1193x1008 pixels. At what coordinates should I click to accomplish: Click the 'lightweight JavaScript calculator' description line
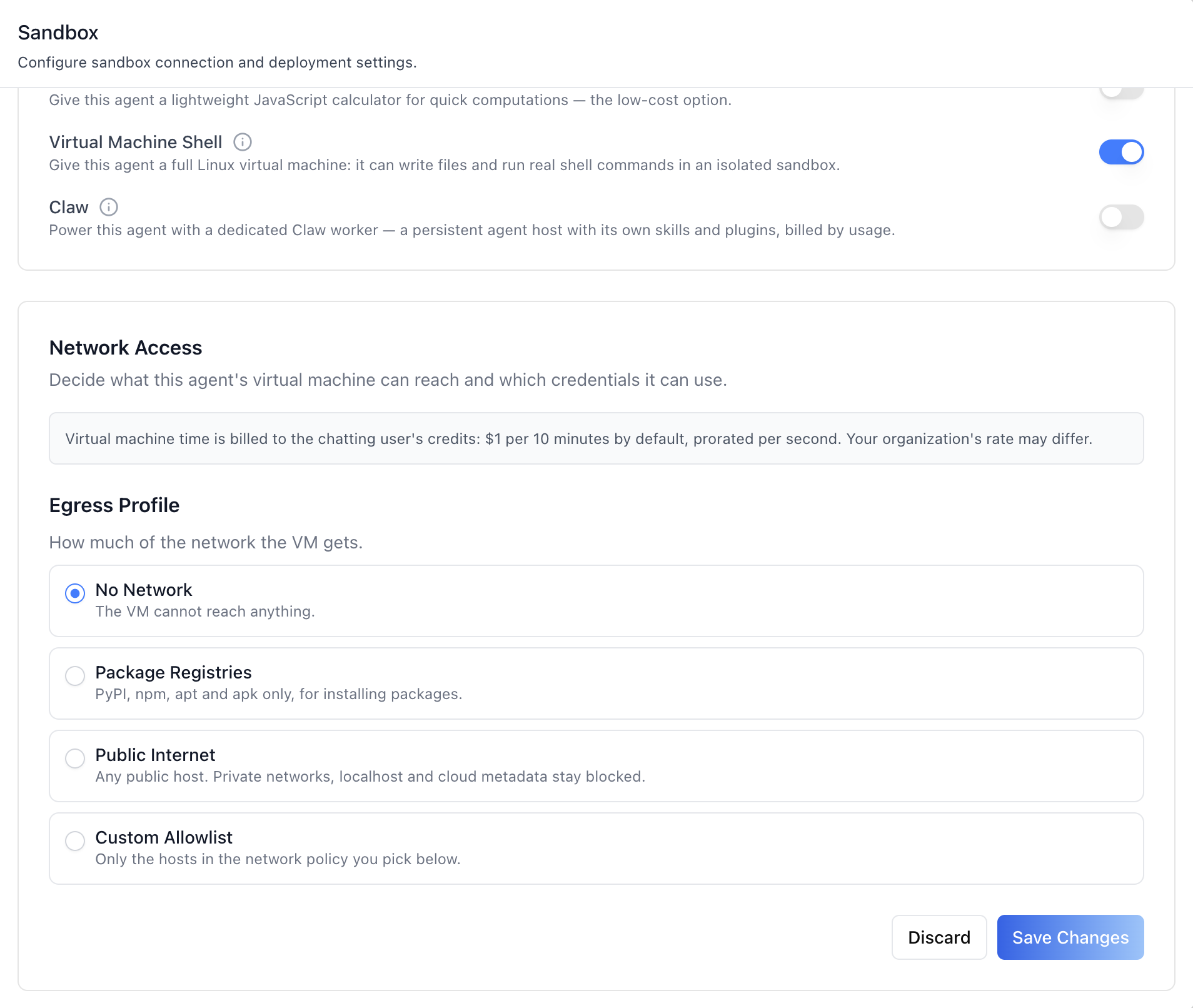pos(390,100)
